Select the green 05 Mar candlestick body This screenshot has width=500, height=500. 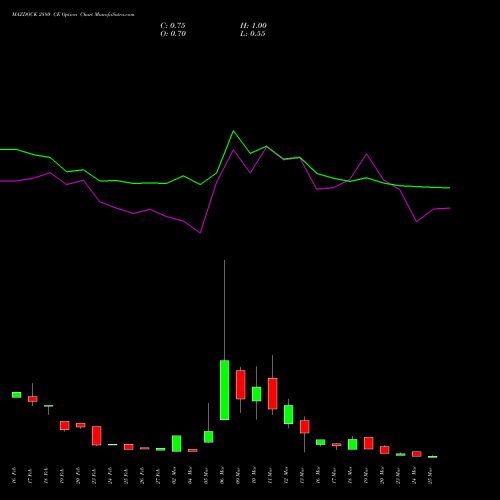click(x=209, y=437)
